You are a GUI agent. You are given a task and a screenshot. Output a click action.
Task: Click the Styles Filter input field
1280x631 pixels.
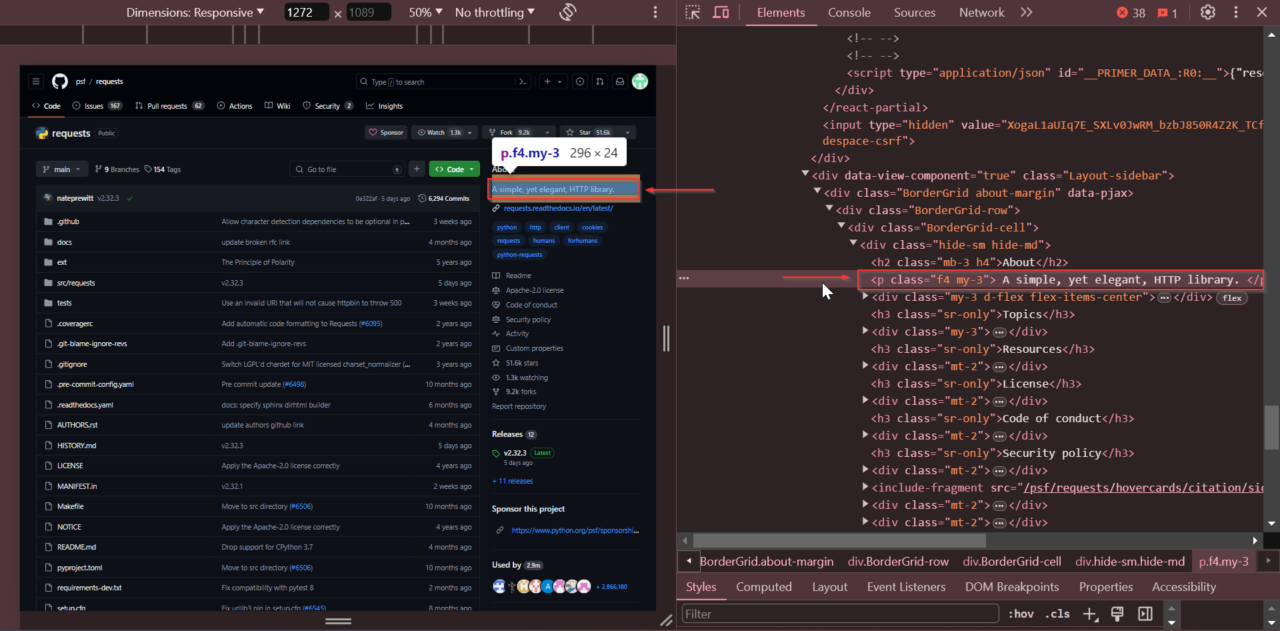click(x=840, y=614)
